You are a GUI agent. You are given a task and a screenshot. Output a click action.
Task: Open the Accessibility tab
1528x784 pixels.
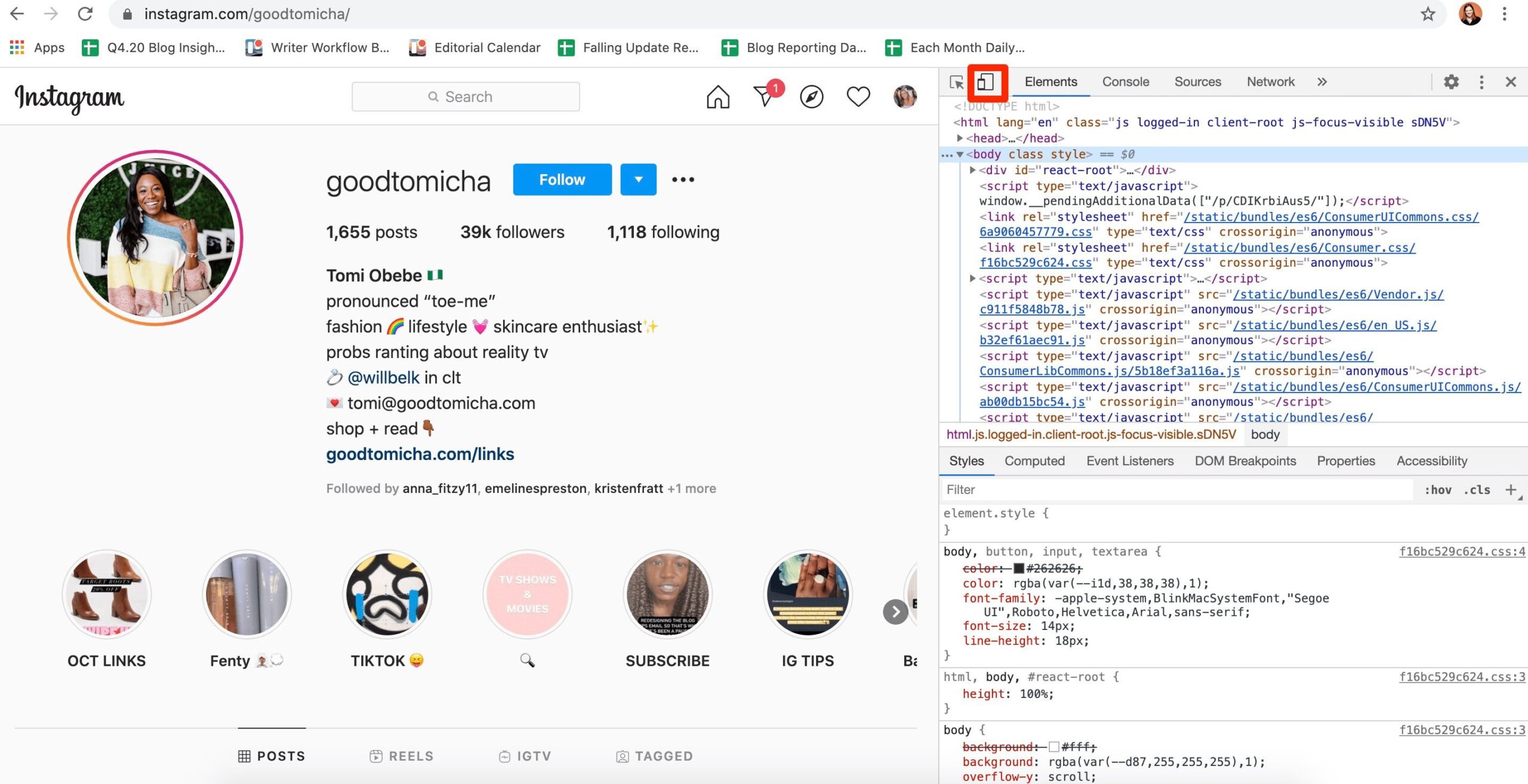1431,461
